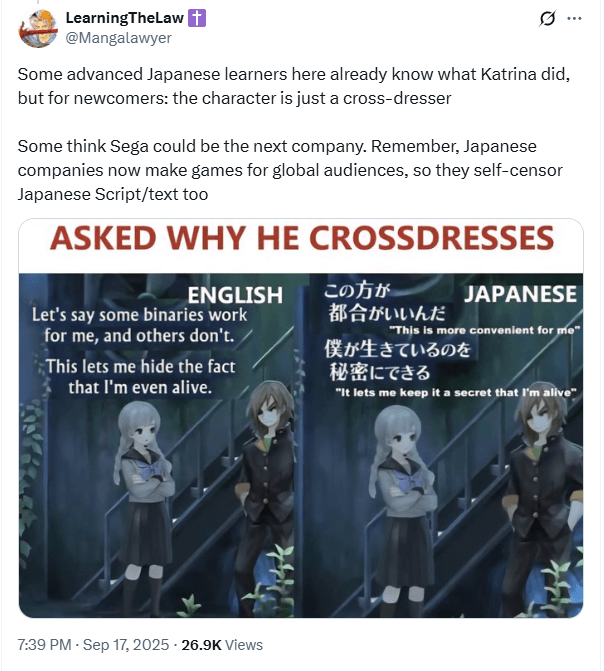Click the ASKED WHY HE CROSSDRESSES heading
The image size is (604, 671).
(302, 238)
